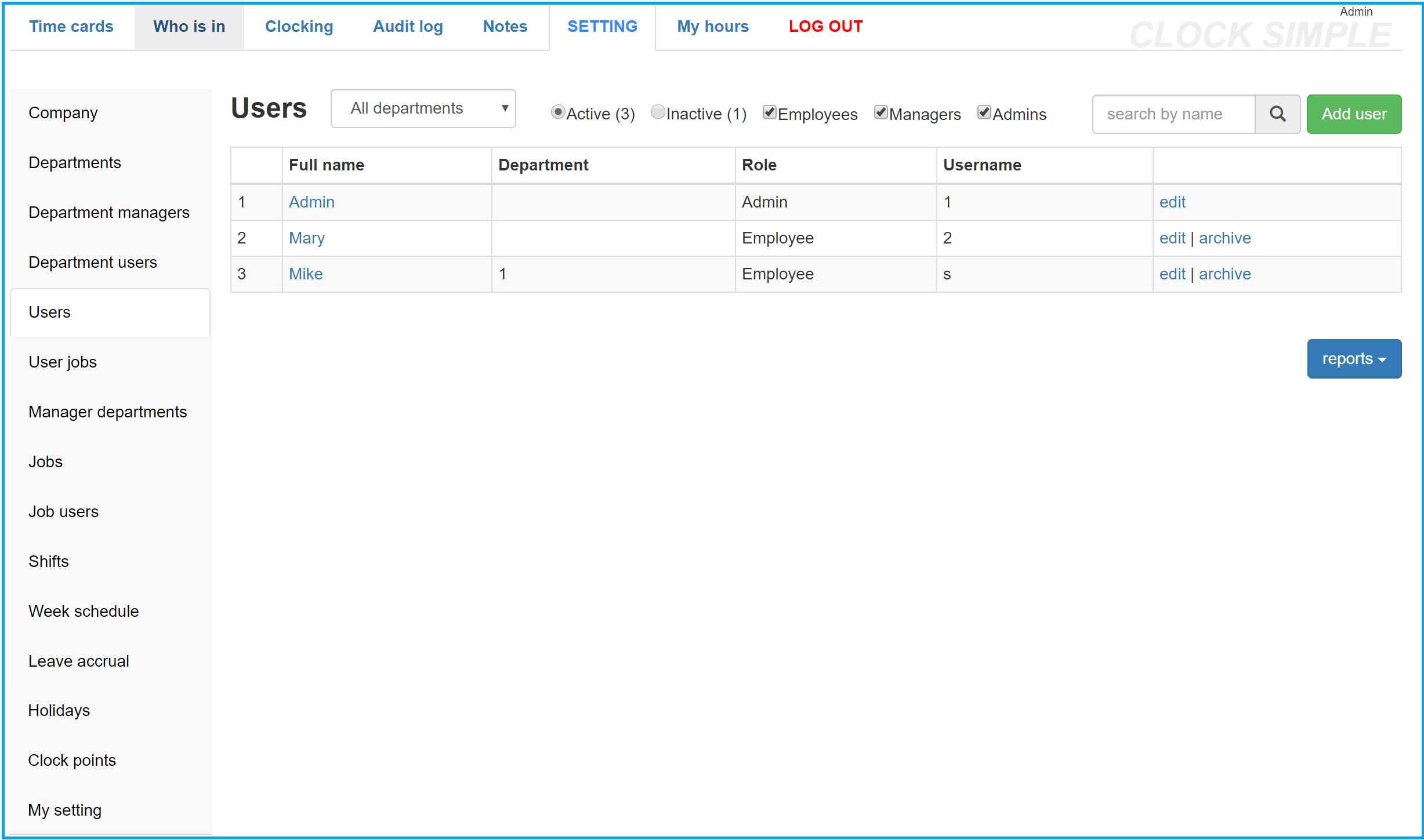1424x840 pixels.
Task: Open Week schedule in the sidebar
Action: [110, 612]
